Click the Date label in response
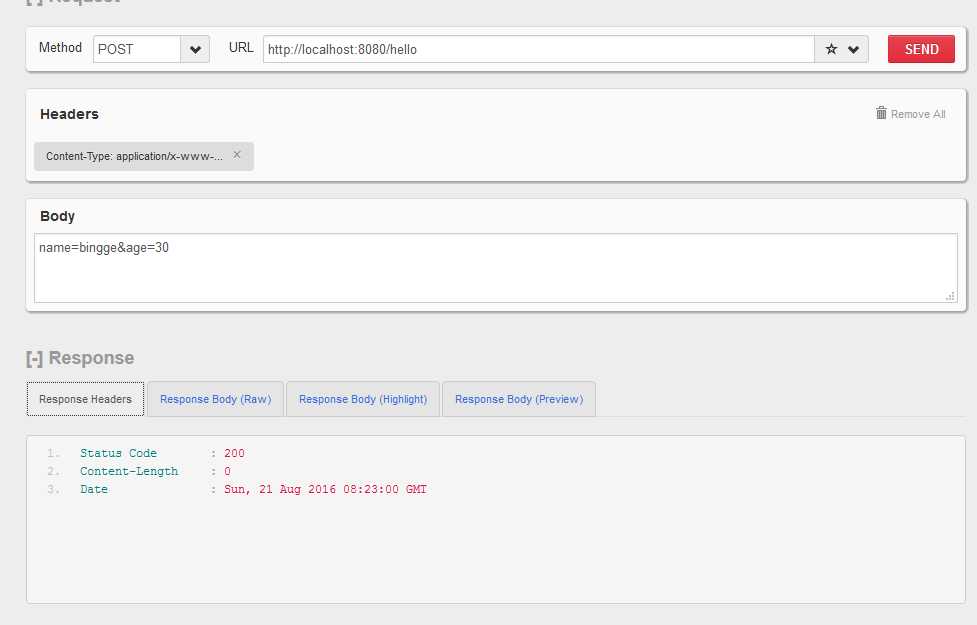The image size is (977, 625). (x=94, y=489)
